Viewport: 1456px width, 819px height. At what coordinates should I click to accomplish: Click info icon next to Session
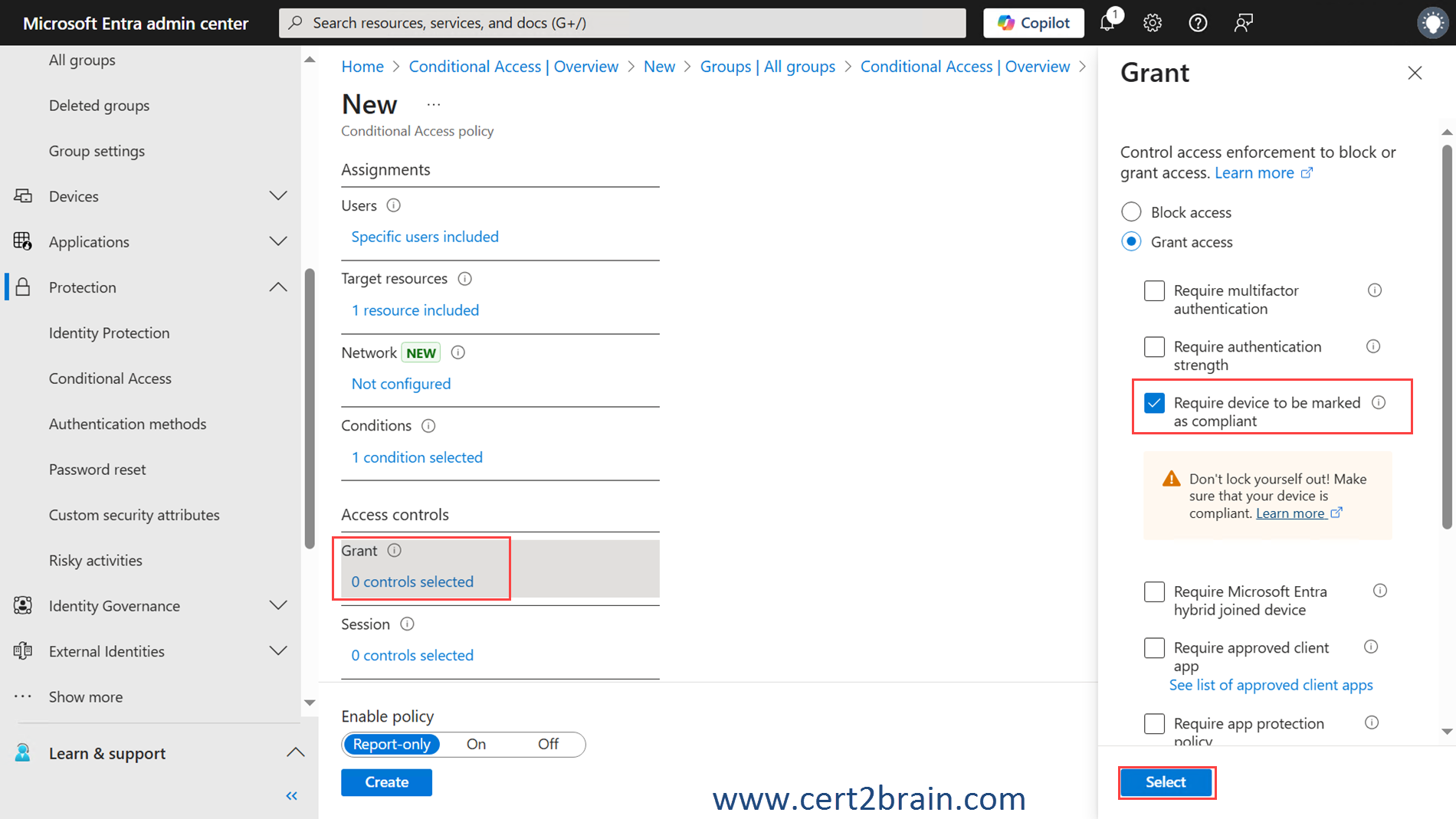(x=407, y=624)
